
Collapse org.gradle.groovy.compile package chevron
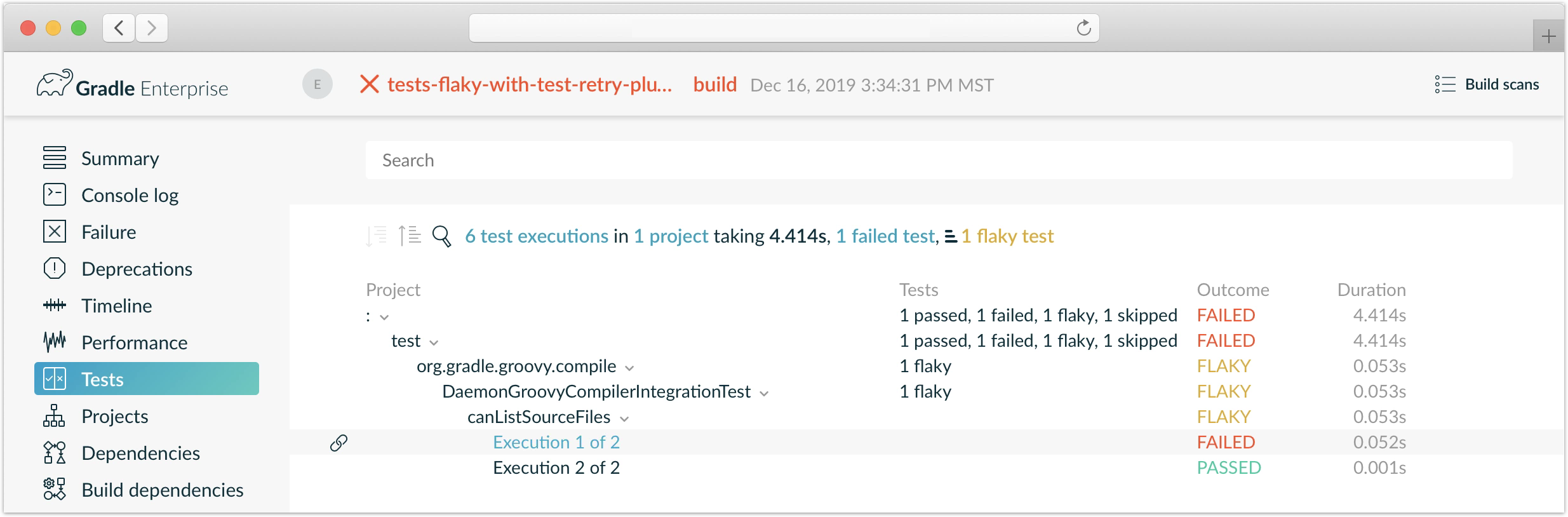click(629, 368)
